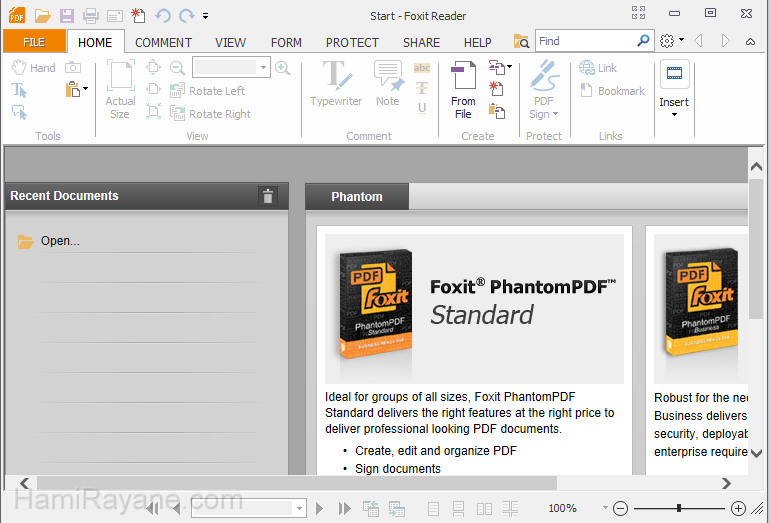Go to next search result arrow

click(x=725, y=41)
